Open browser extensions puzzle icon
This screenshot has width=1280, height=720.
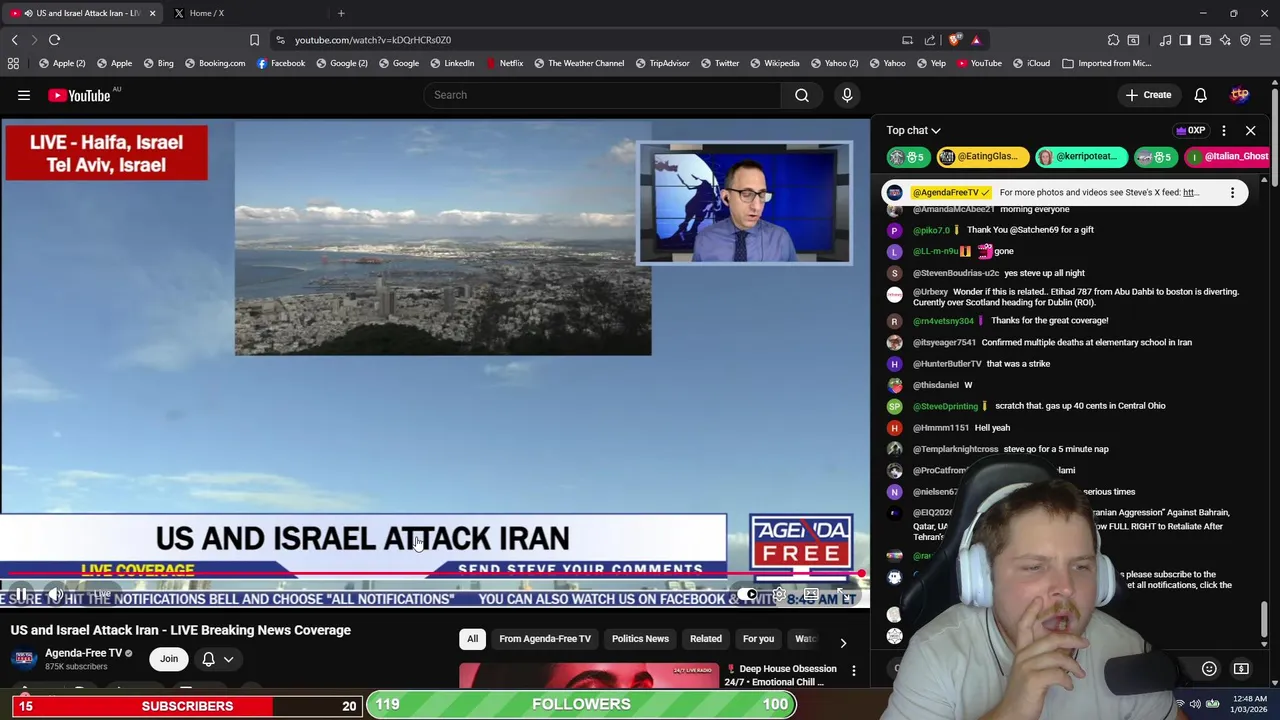click(x=1113, y=40)
